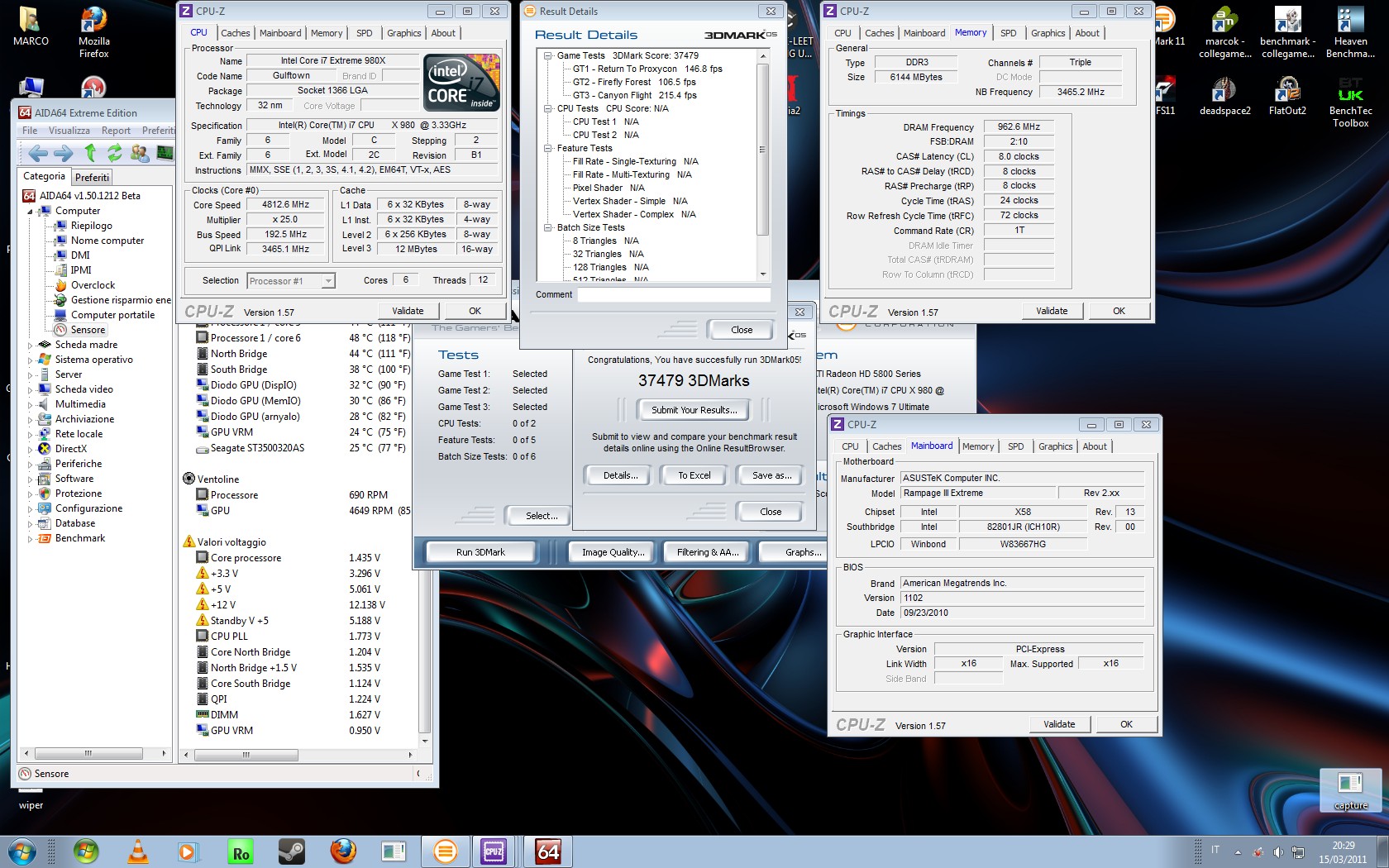This screenshot has width=1389, height=868.
Task: Collapse Computer node in AIDA64 tree
Action: [31, 212]
